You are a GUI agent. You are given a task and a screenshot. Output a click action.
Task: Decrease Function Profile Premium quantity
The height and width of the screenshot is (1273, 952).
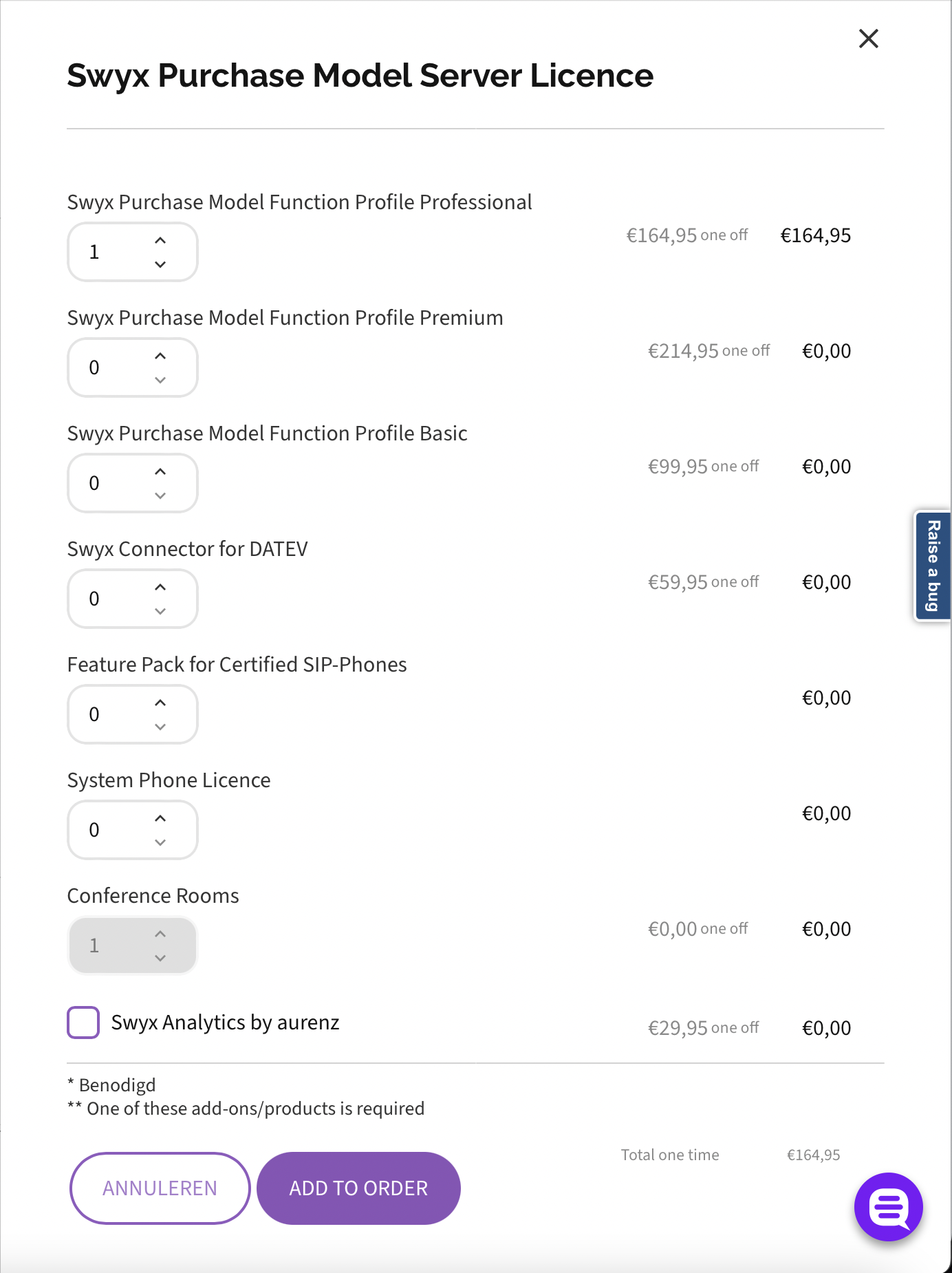pyautogui.click(x=160, y=381)
